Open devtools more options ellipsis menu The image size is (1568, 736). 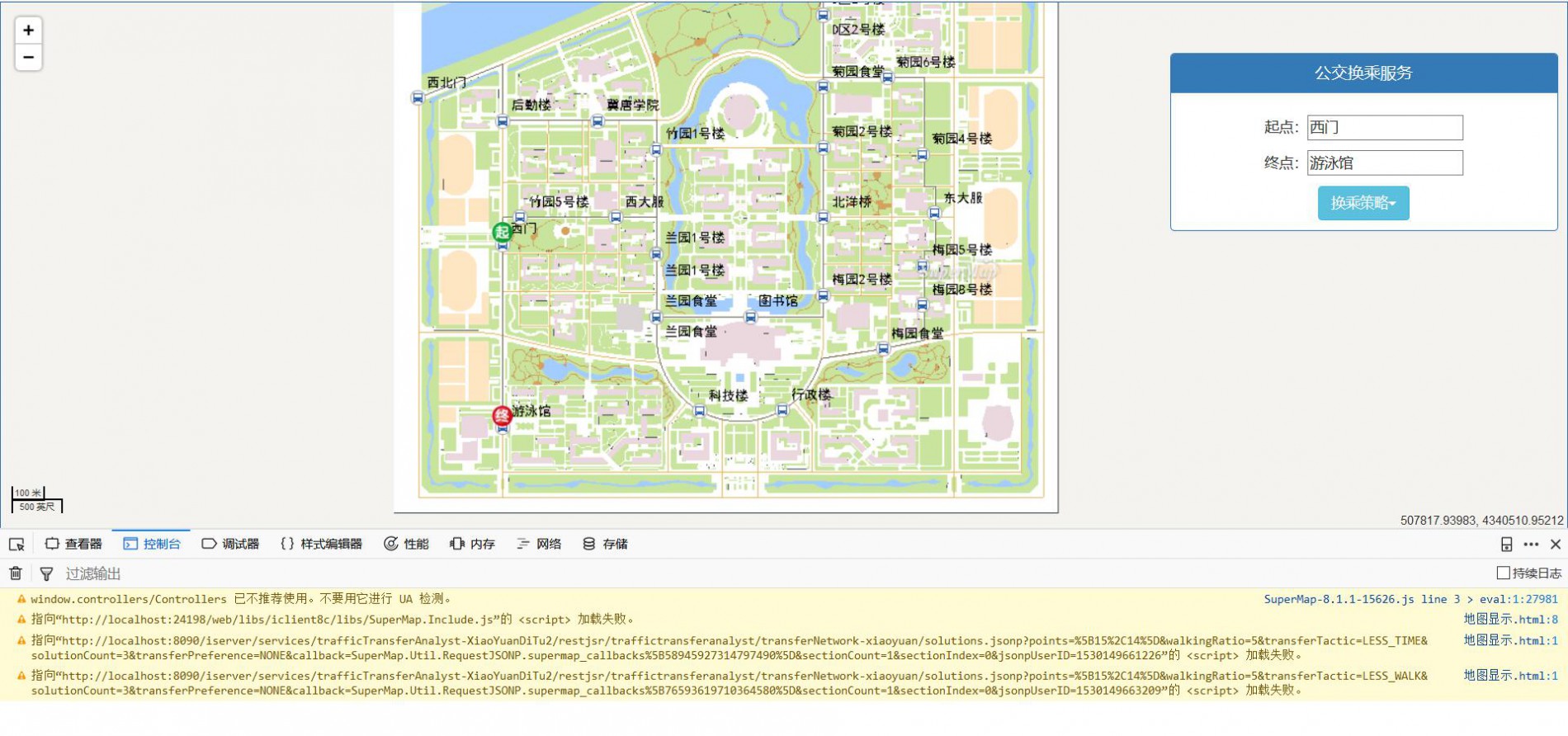[1531, 545]
